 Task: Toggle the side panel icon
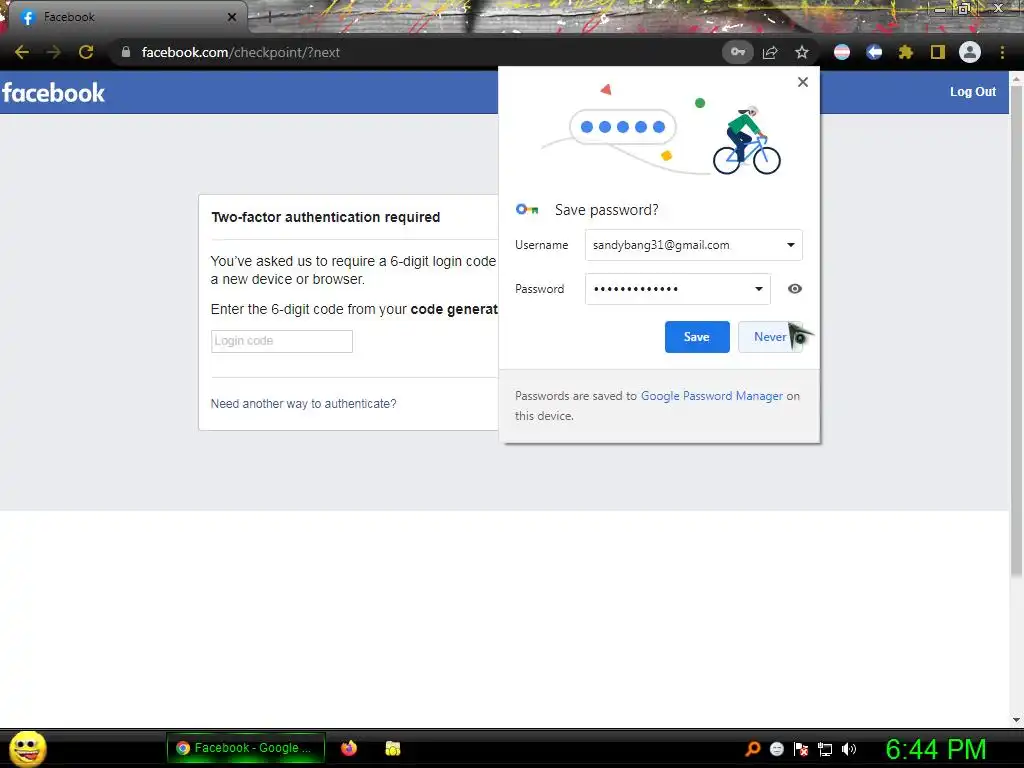(x=938, y=52)
